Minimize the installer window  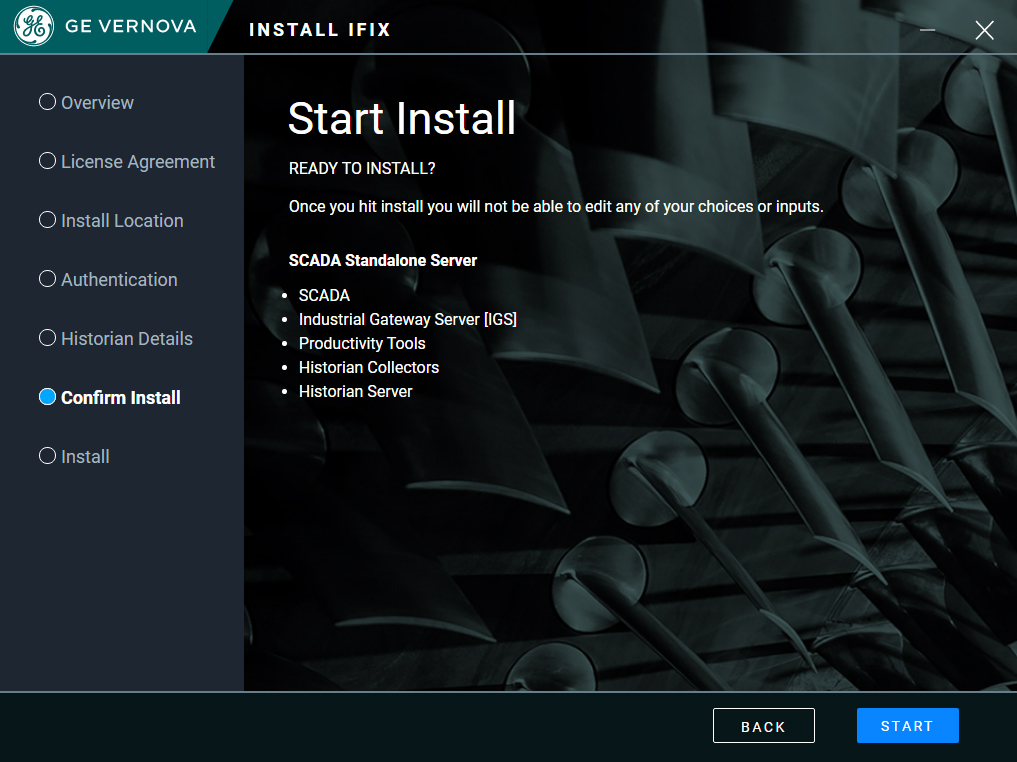click(x=927, y=30)
